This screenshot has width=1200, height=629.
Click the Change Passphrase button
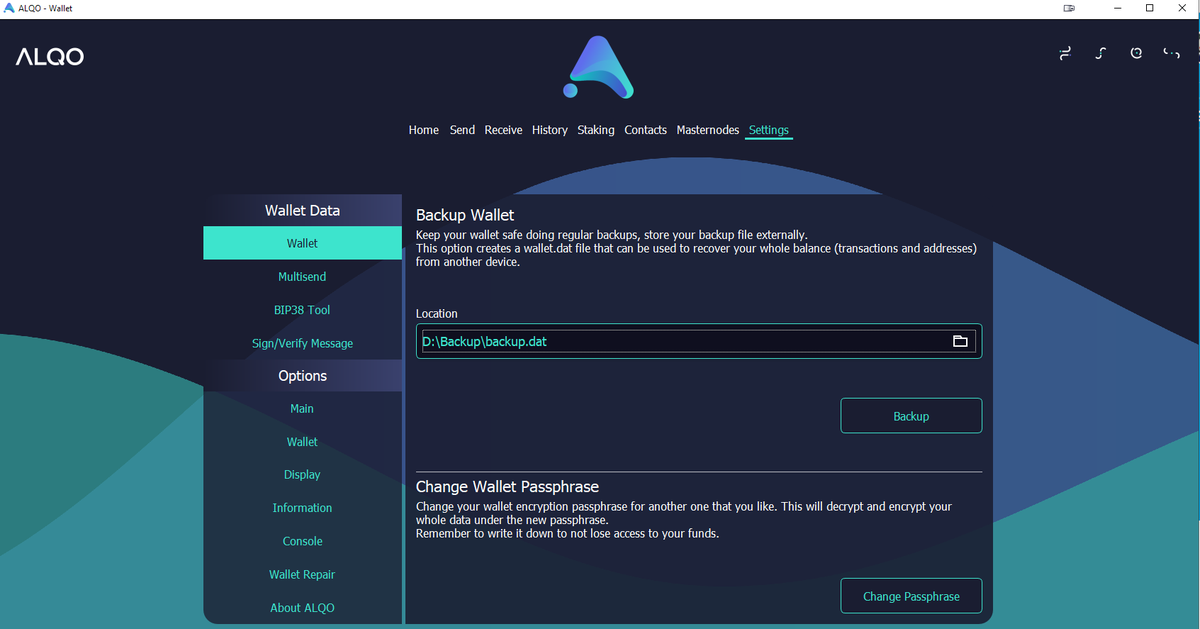click(911, 596)
